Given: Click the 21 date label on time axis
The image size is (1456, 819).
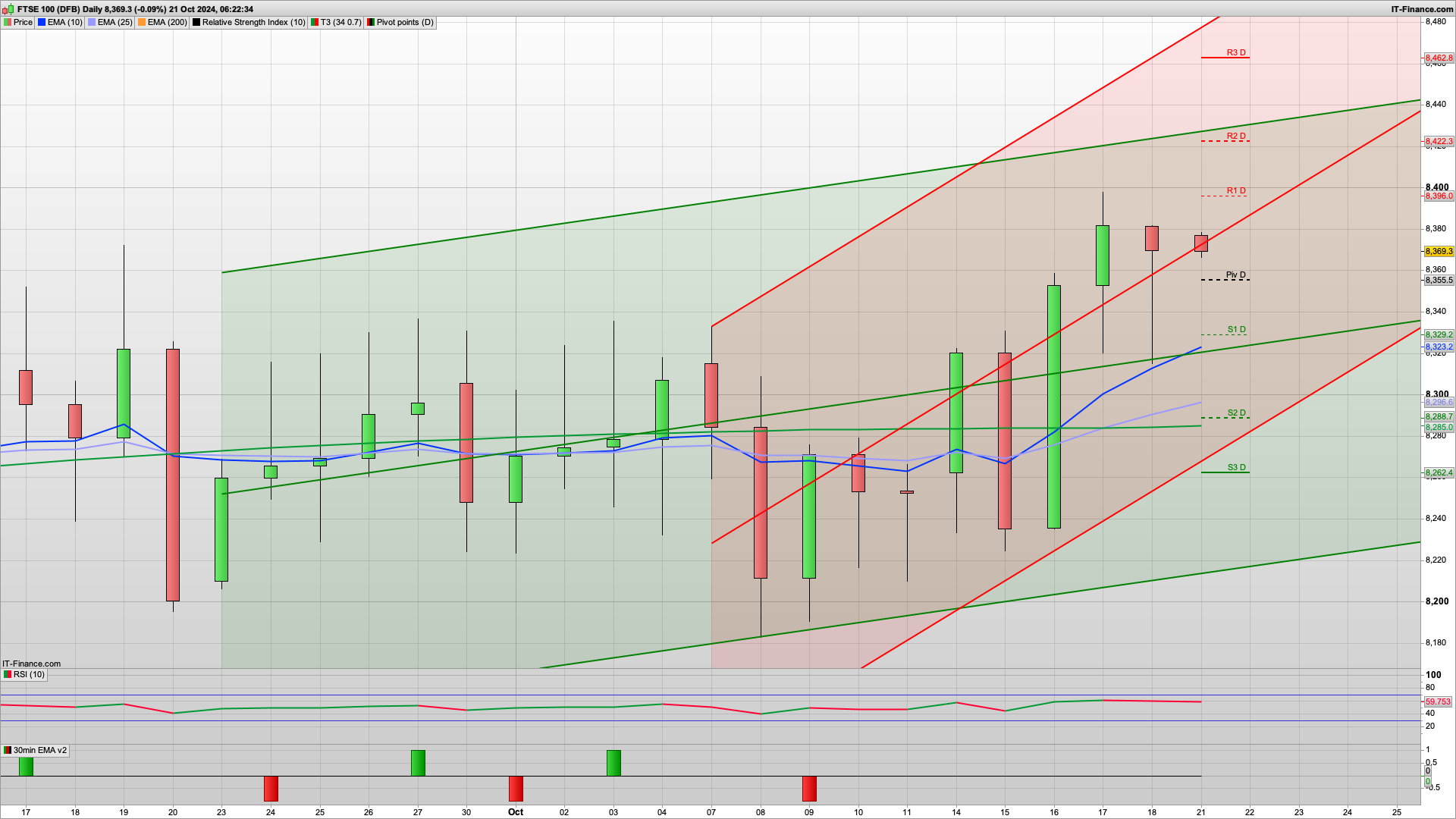Looking at the screenshot, I should pyautogui.click(x=1201, y=812).
